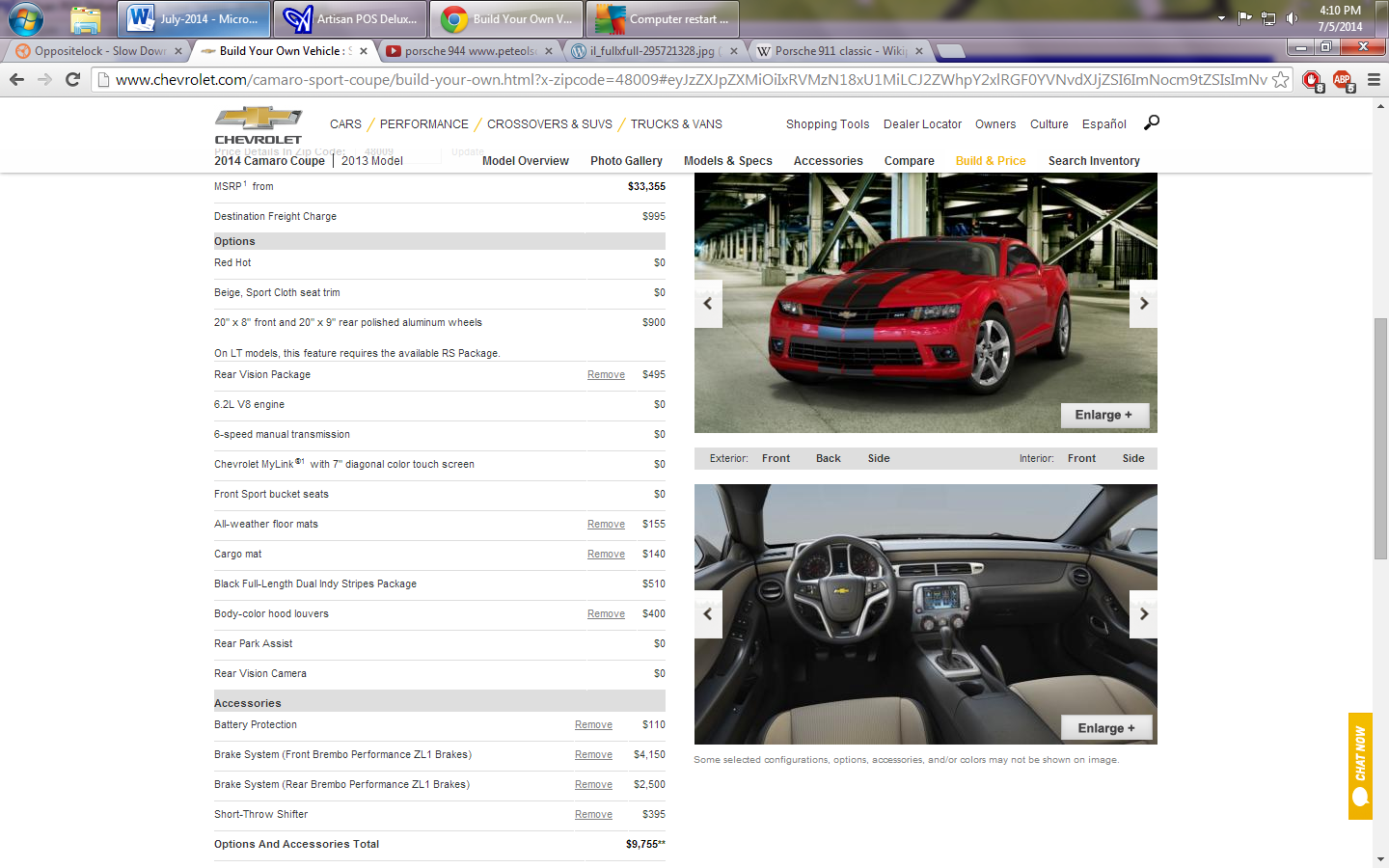Open Artisan POS Deluxe from the taskbar
Screen dimensions: 1389x868
coord(350,18)
